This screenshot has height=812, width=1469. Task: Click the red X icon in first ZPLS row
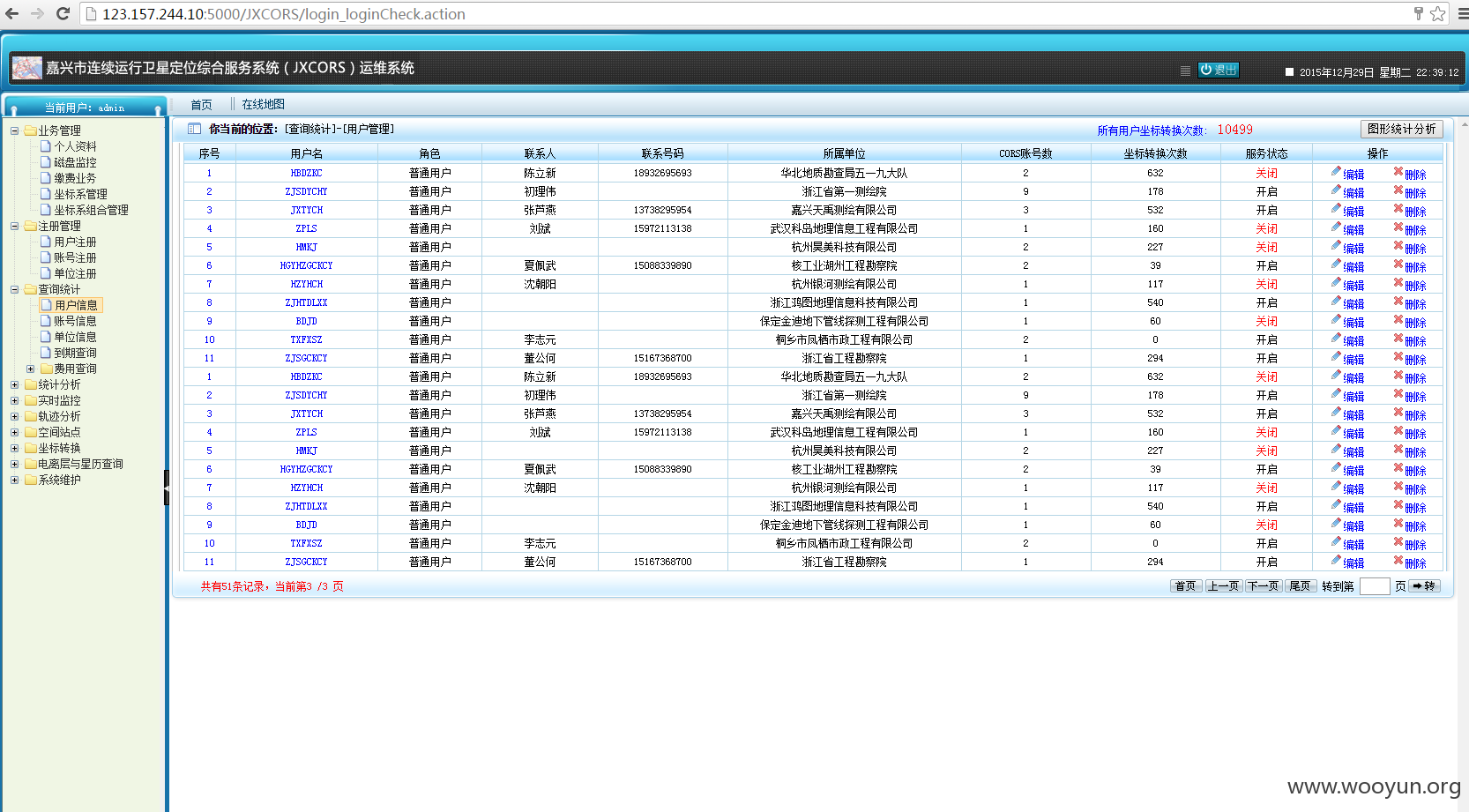[1398, 227]
